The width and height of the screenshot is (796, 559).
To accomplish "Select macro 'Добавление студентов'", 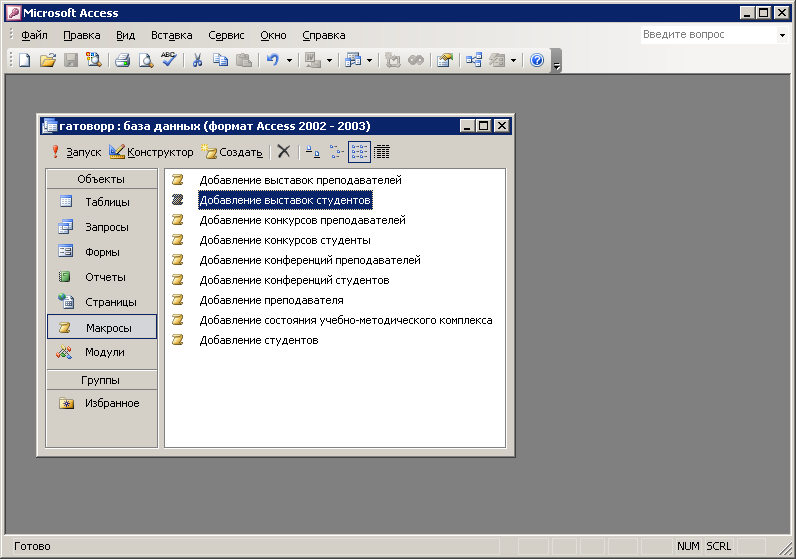I will coord(258,341).
